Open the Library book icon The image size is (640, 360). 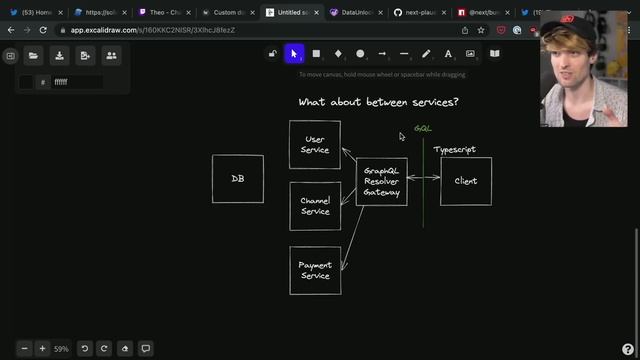point(495,54)
